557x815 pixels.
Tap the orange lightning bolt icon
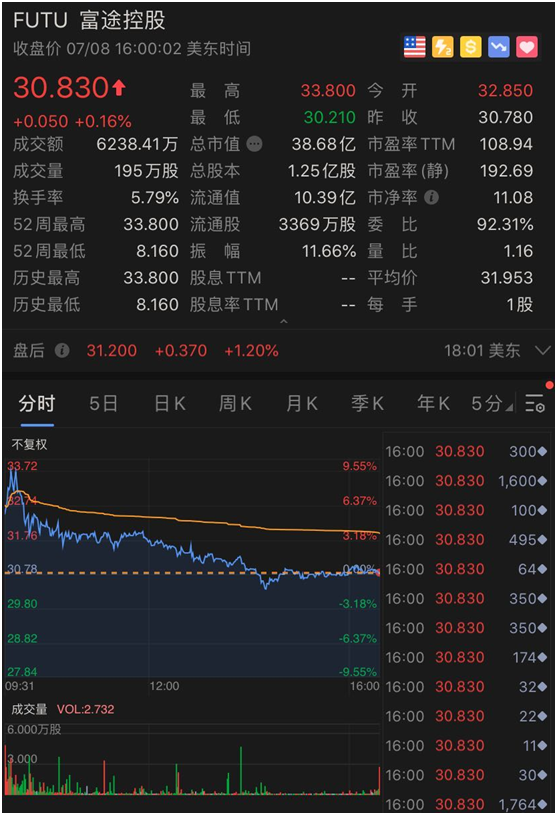(x=443, y=47)
